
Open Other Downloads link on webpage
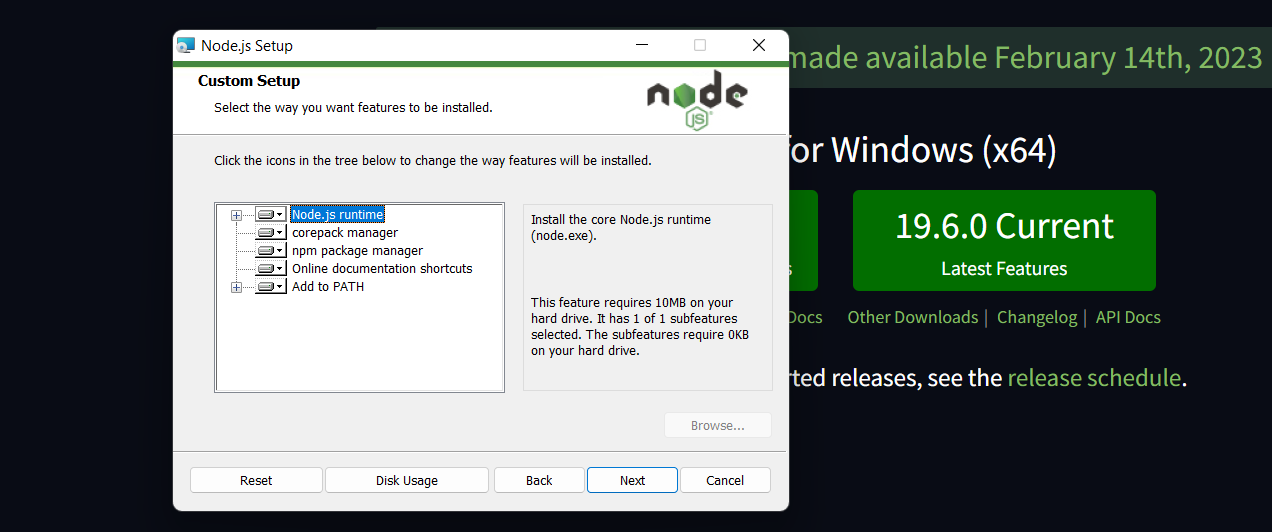click(x=913, y=317)
